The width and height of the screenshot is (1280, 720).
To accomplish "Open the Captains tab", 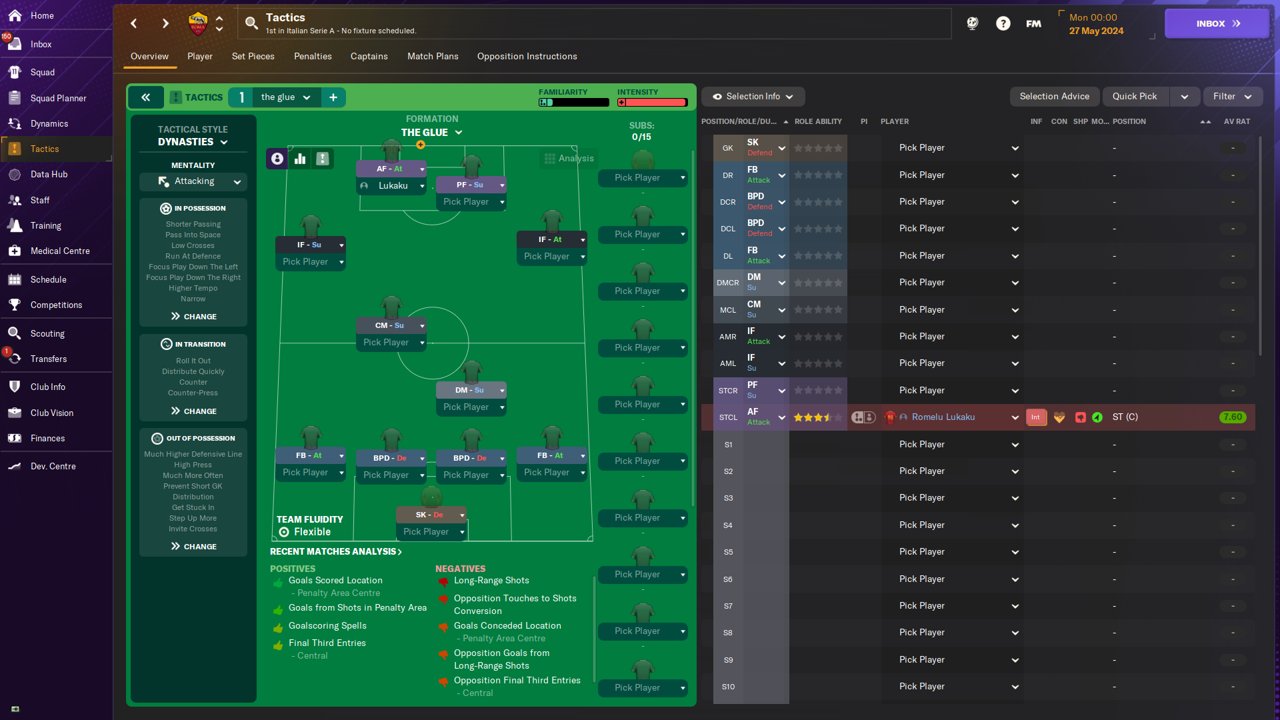I will tap(369, 56).
